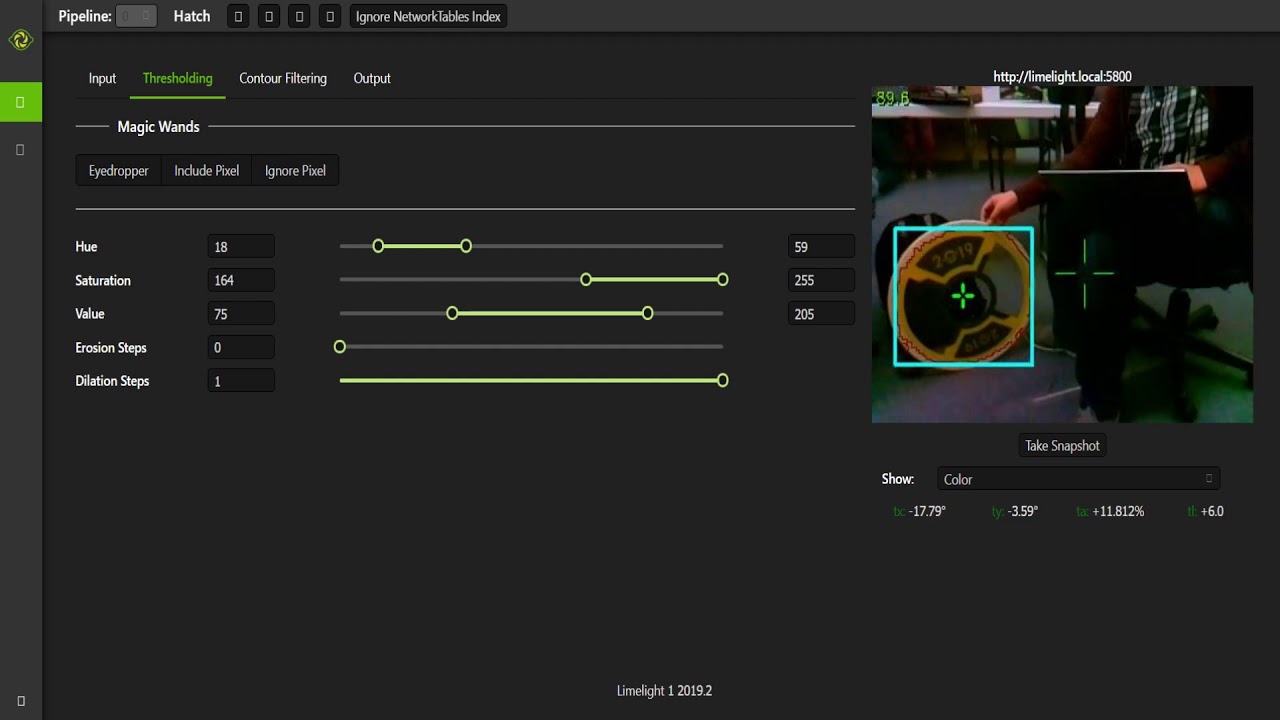This screenshot has height=720, width=1280.
Task: Open the Pipeline number selector
Action: (136, 17)
